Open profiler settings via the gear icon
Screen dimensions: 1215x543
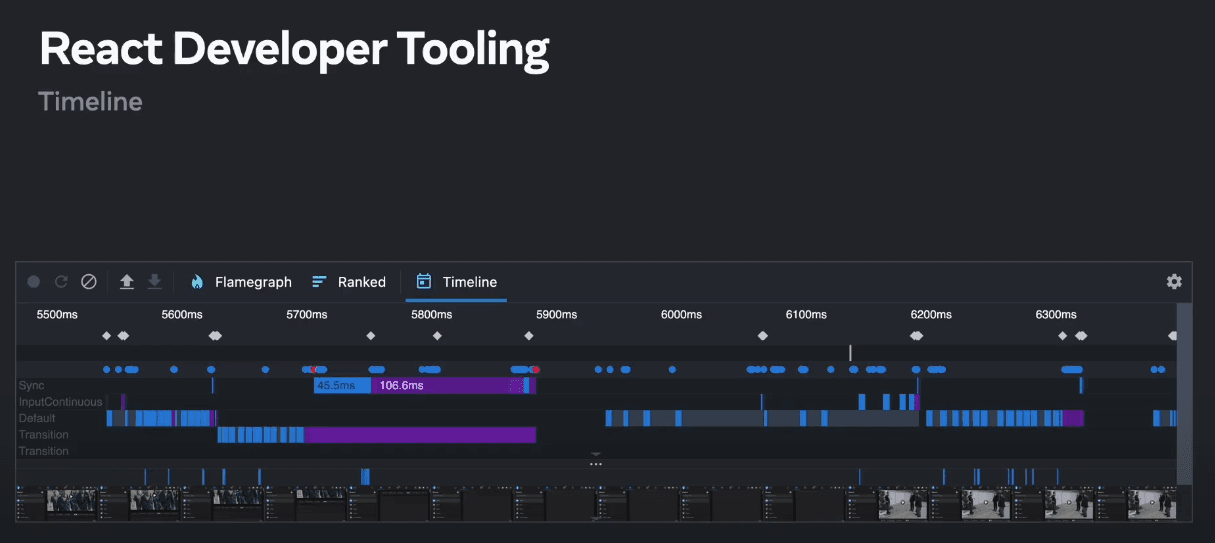[1174, 282]
